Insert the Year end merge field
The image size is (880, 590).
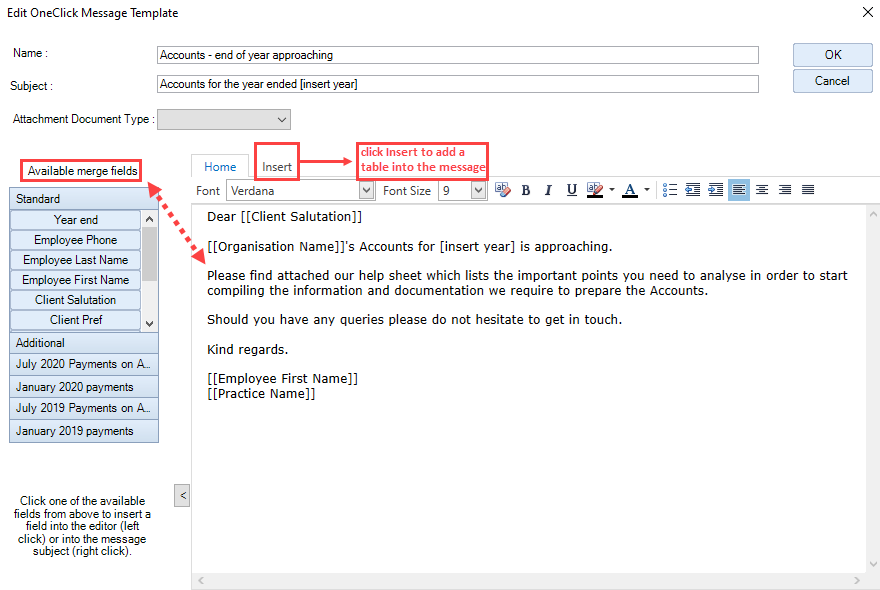(x=75, y=220)
